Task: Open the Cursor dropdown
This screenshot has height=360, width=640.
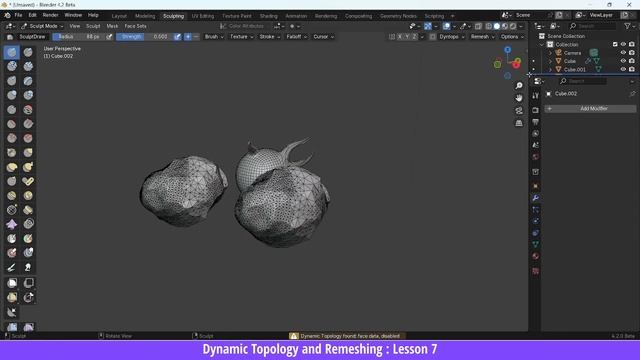Action: click(x=323, y=37)
